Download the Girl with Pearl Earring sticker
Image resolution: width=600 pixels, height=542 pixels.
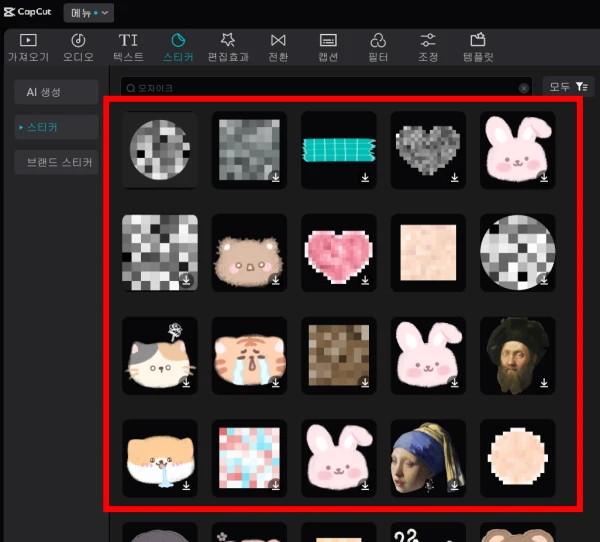(455, 485)
